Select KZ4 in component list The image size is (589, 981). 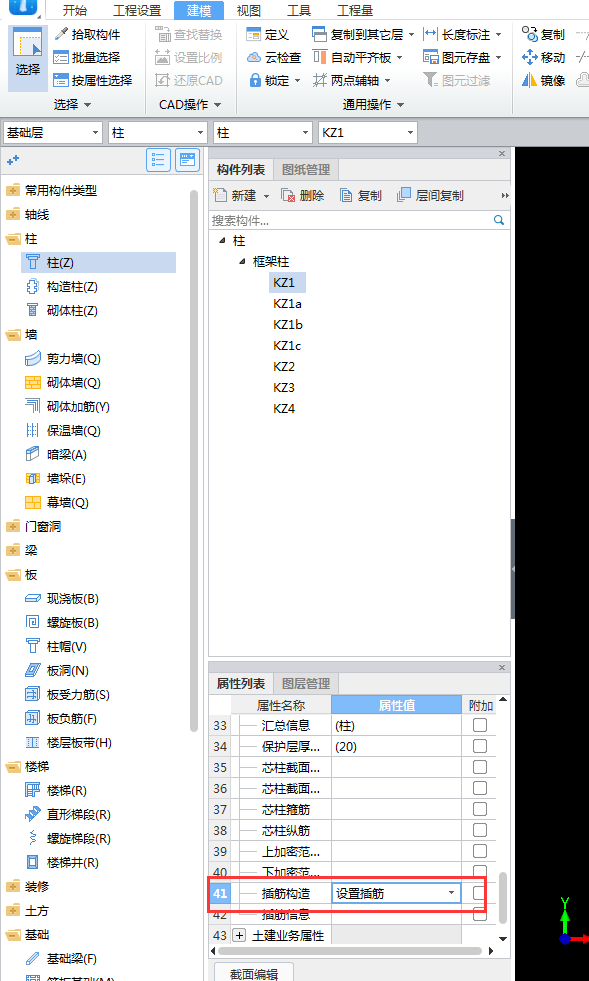pyautogui.click(x=284, y=409)
